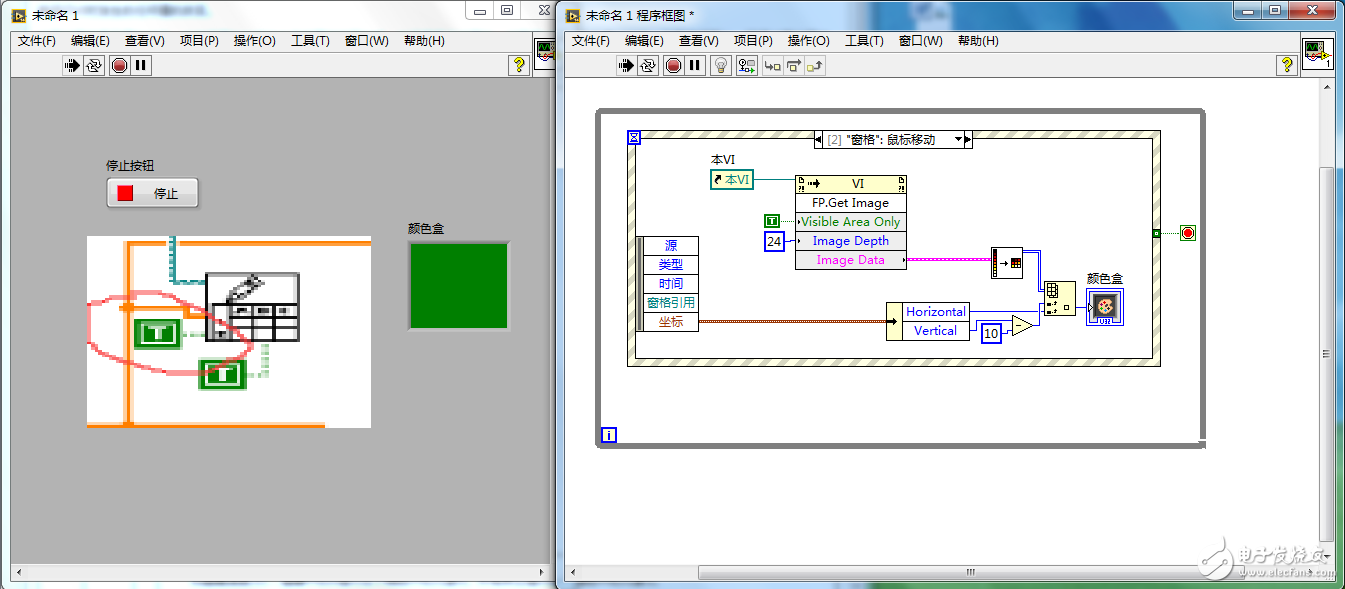Click the event timeout hourglass terminal
The image size is (1345, 589).
pos(633,137)
